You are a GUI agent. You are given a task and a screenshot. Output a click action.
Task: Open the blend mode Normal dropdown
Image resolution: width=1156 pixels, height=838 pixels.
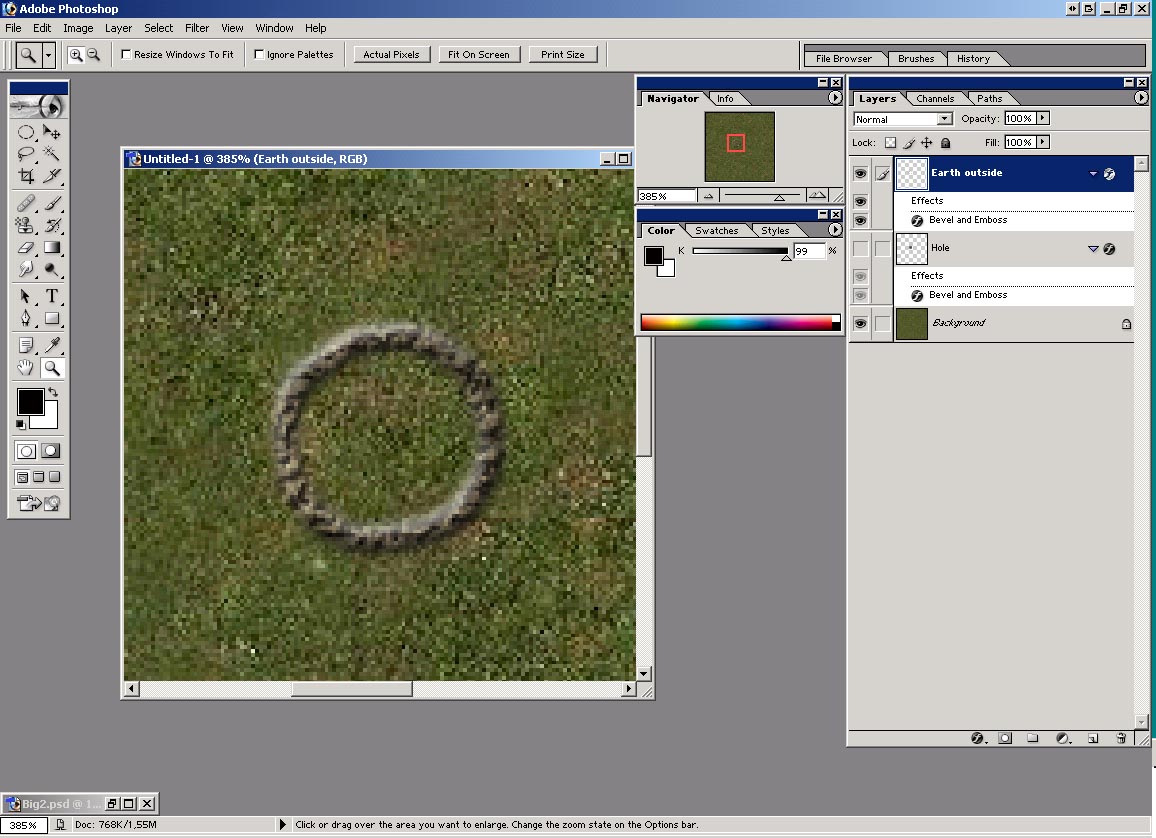pos(944,119)
